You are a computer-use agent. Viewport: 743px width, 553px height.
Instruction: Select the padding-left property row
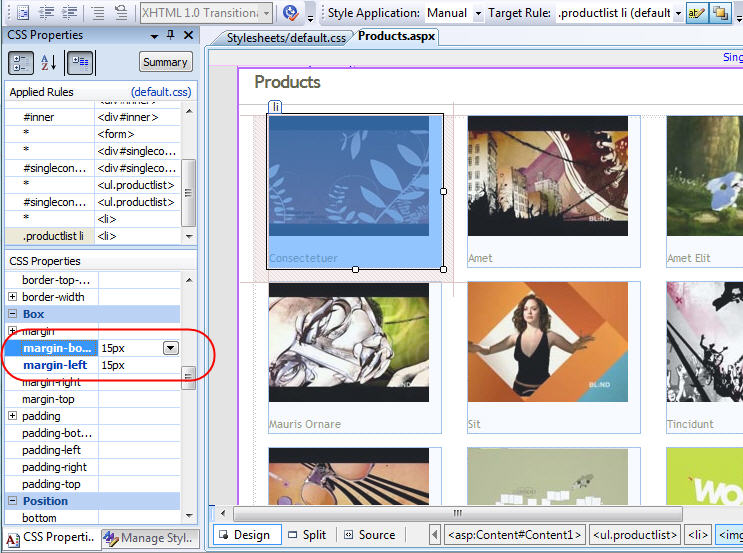click(x=92, y=450)
